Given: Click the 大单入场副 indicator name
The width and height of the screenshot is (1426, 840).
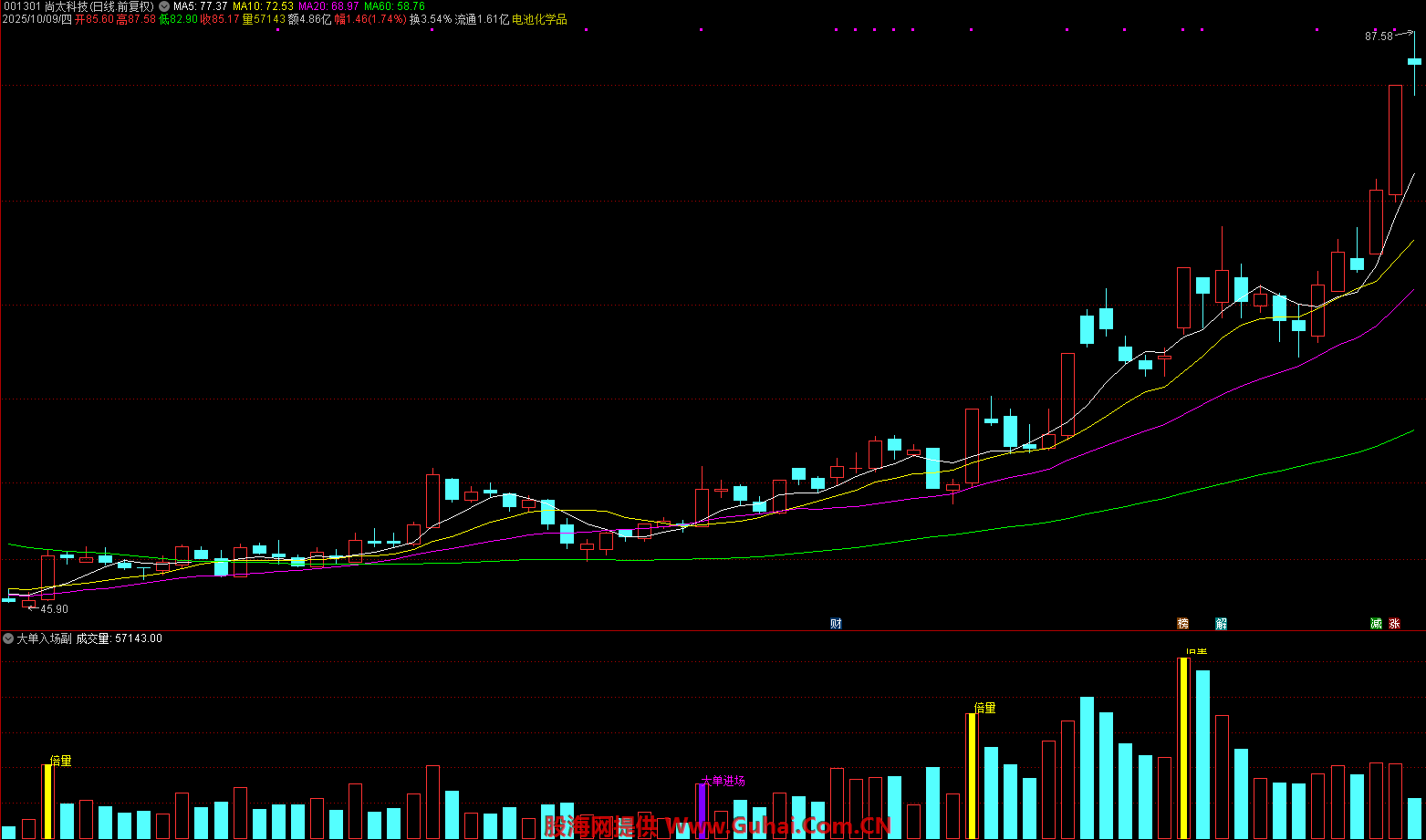Looking at the screenshot, I should tap(44, 638).
